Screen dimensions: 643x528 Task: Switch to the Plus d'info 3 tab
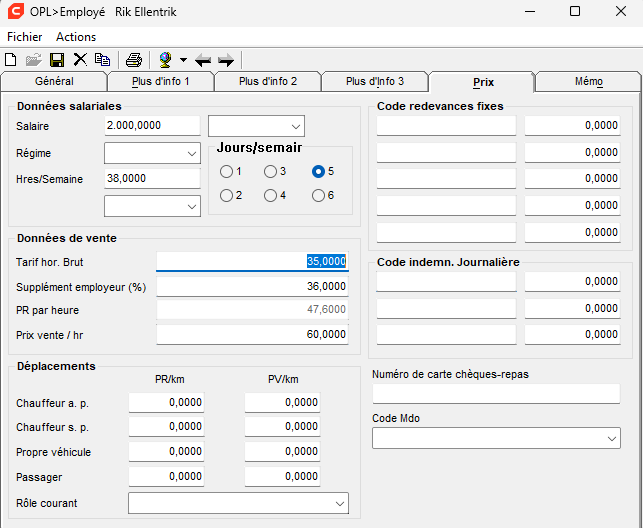pyautogui.click(x=375, y=81)
